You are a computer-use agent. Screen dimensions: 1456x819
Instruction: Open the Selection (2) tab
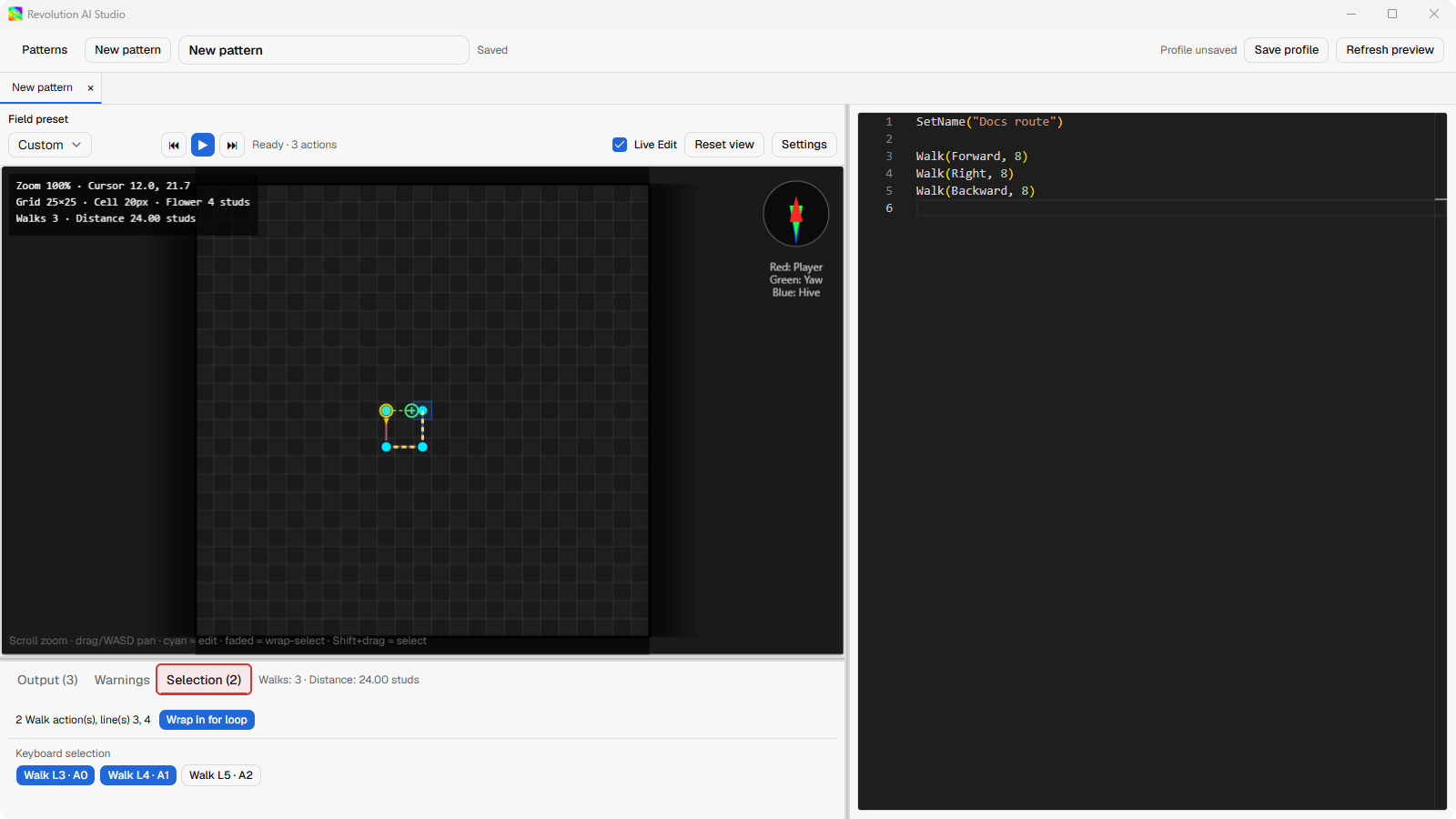point(204,680)
